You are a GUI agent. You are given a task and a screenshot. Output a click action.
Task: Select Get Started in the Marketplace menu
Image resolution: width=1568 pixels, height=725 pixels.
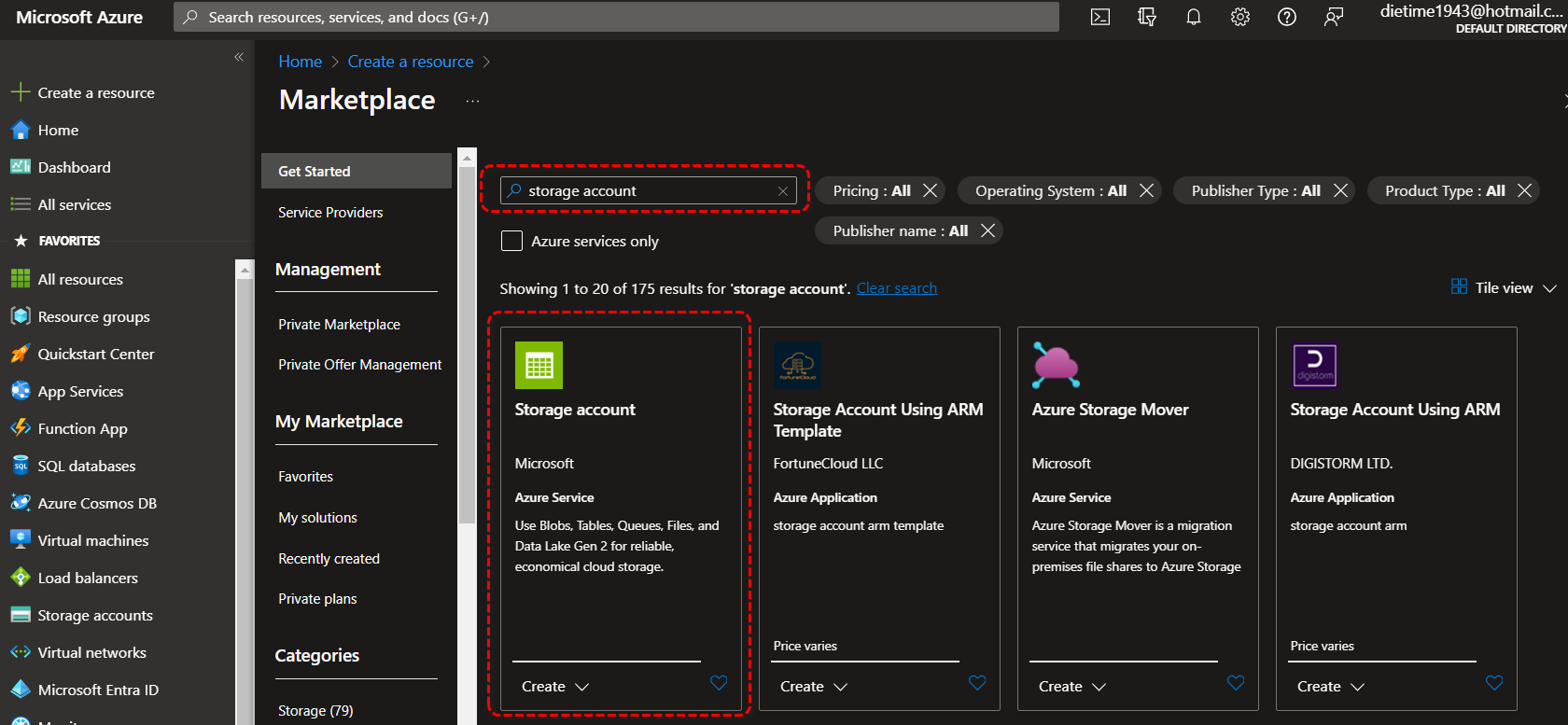[x=357, y=171]
